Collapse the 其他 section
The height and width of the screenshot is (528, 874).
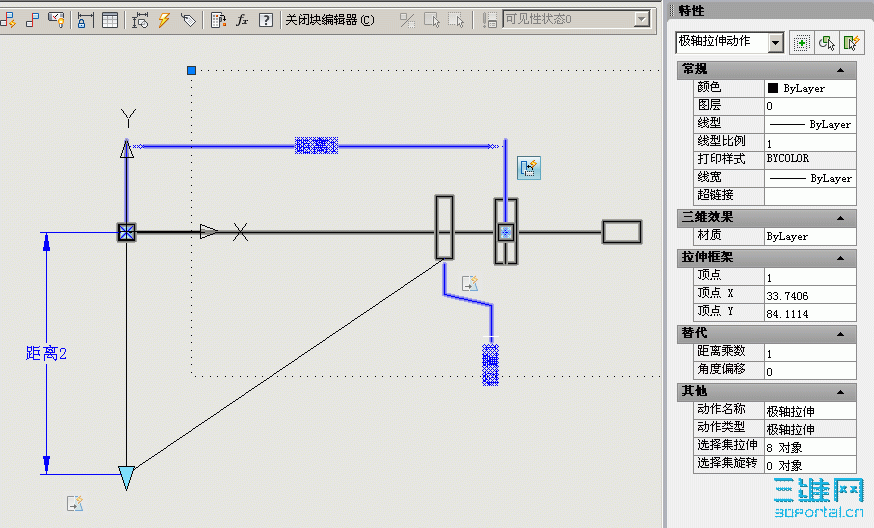(840, 391)
